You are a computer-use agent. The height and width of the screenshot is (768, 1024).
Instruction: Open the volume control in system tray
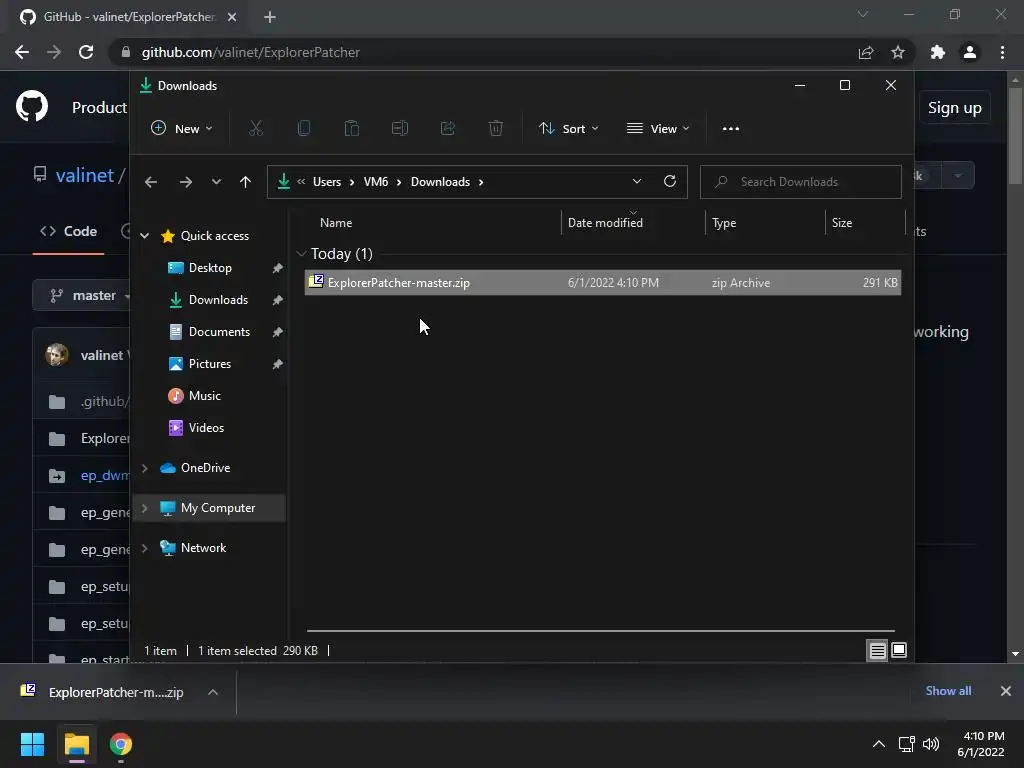931,744
